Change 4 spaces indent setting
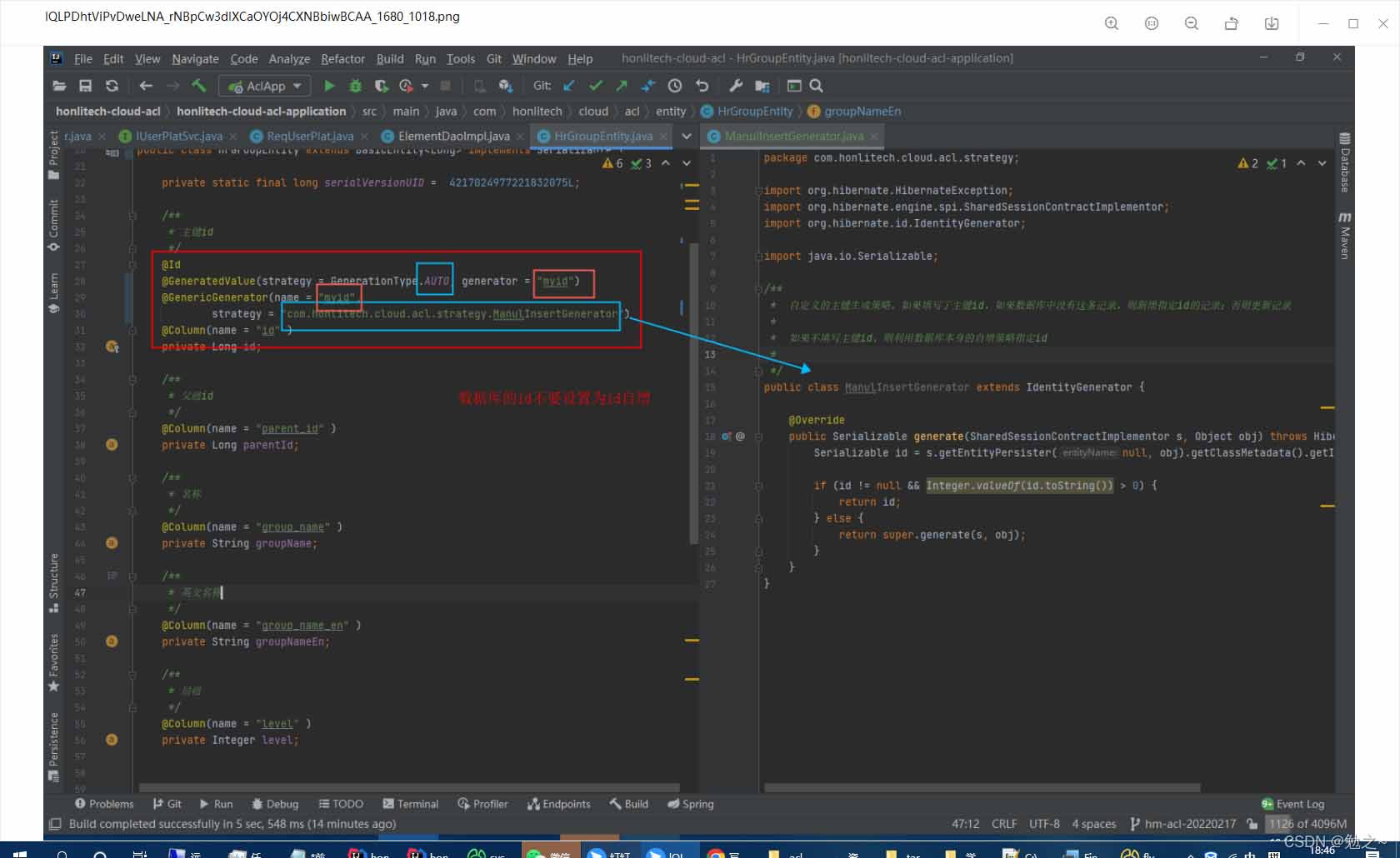 pyautogui.click(x=1094, y=824)
